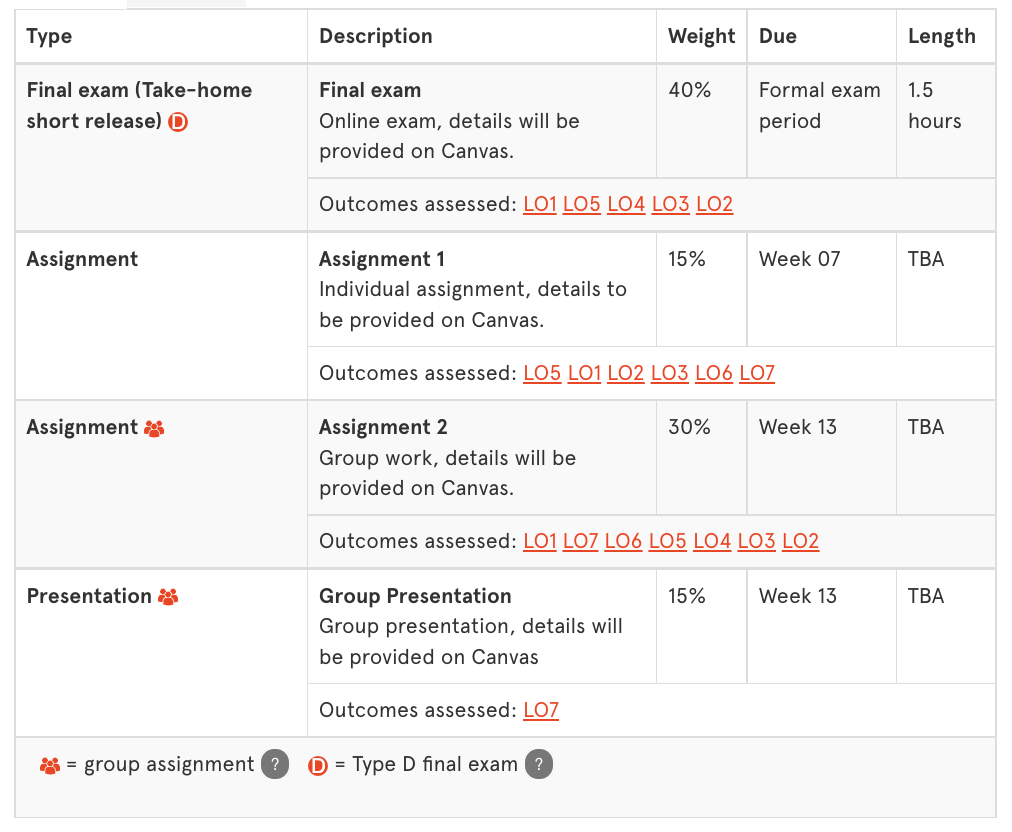1012x832 pixels.
Task: Click the Weight column header
Action: click(702, 36)
